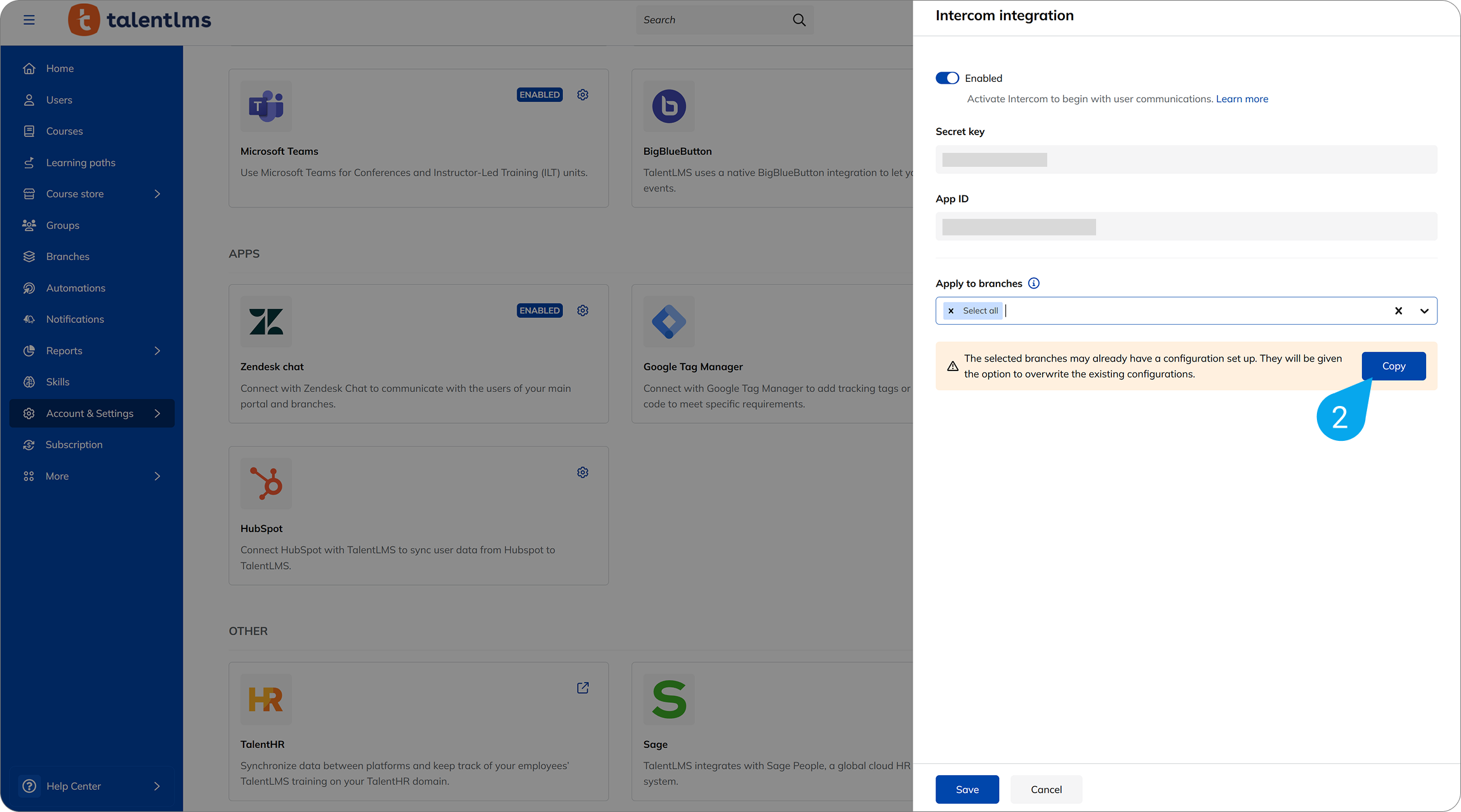Click the Secret key field
Screen dimensions: 1461x812
1186,159
